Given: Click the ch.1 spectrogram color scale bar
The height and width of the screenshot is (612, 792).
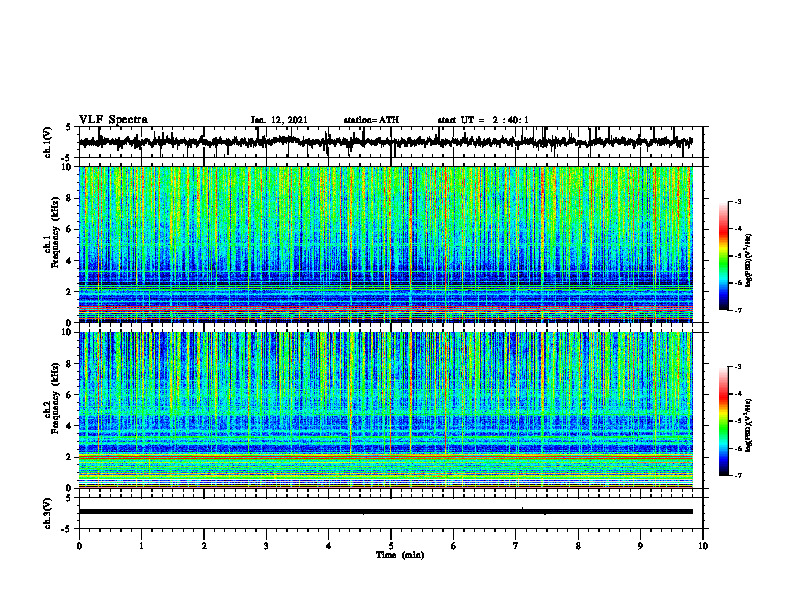Looking at the screenshot, I should tap(723, 256).
